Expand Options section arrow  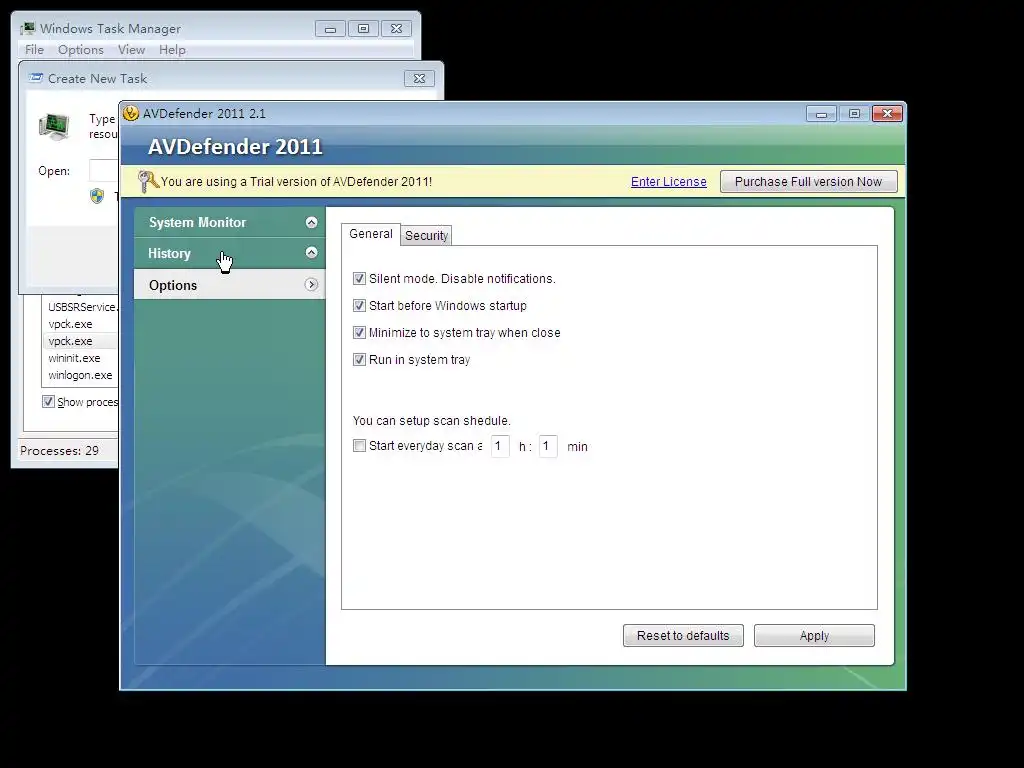[312, 285]
